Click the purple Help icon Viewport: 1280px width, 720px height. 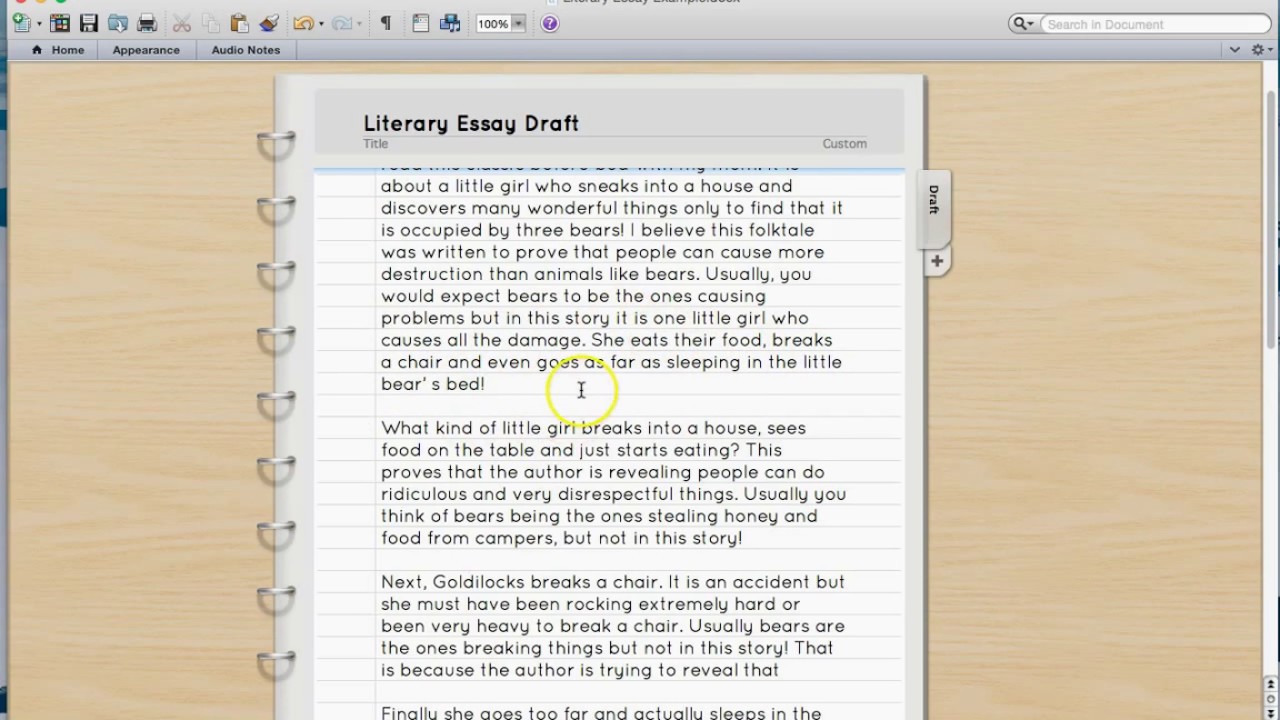[x=549, y=23]
